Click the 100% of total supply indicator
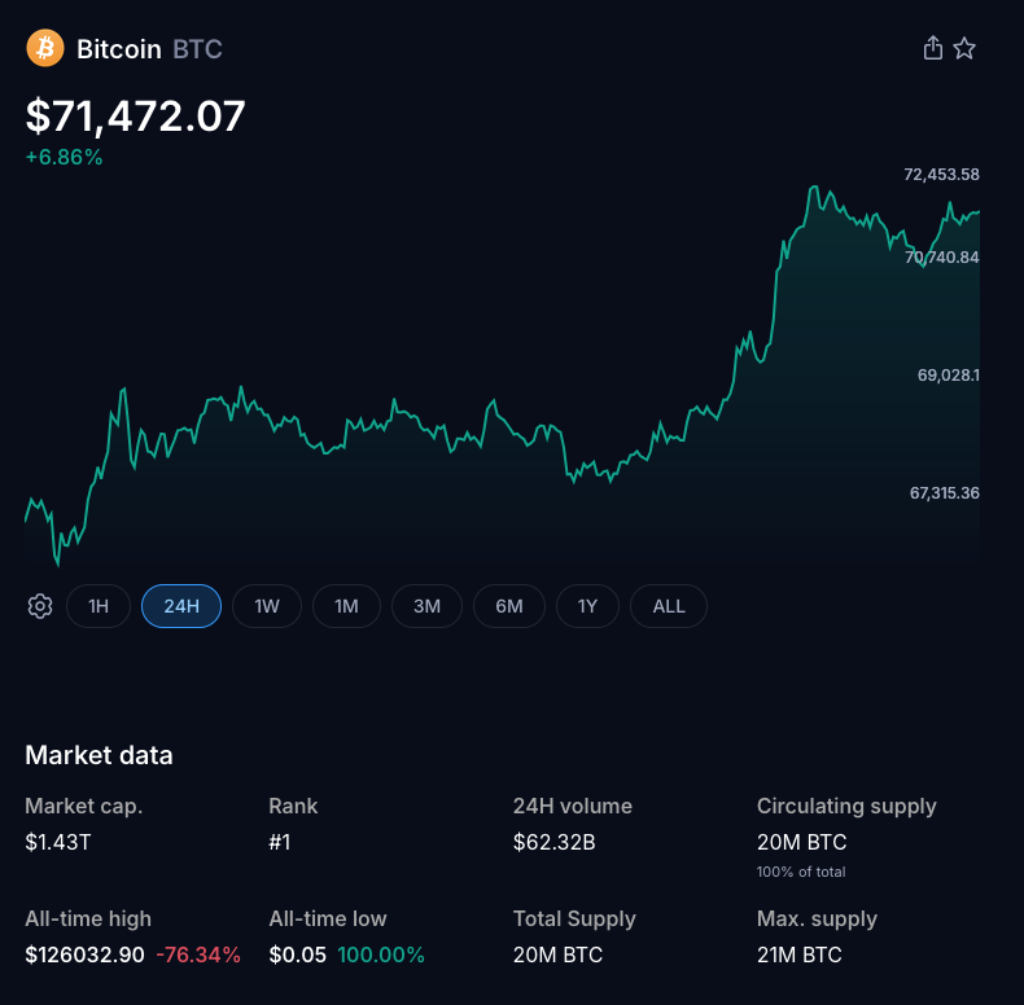Screen dimensions: 1024x1005 tap(802, 871)
